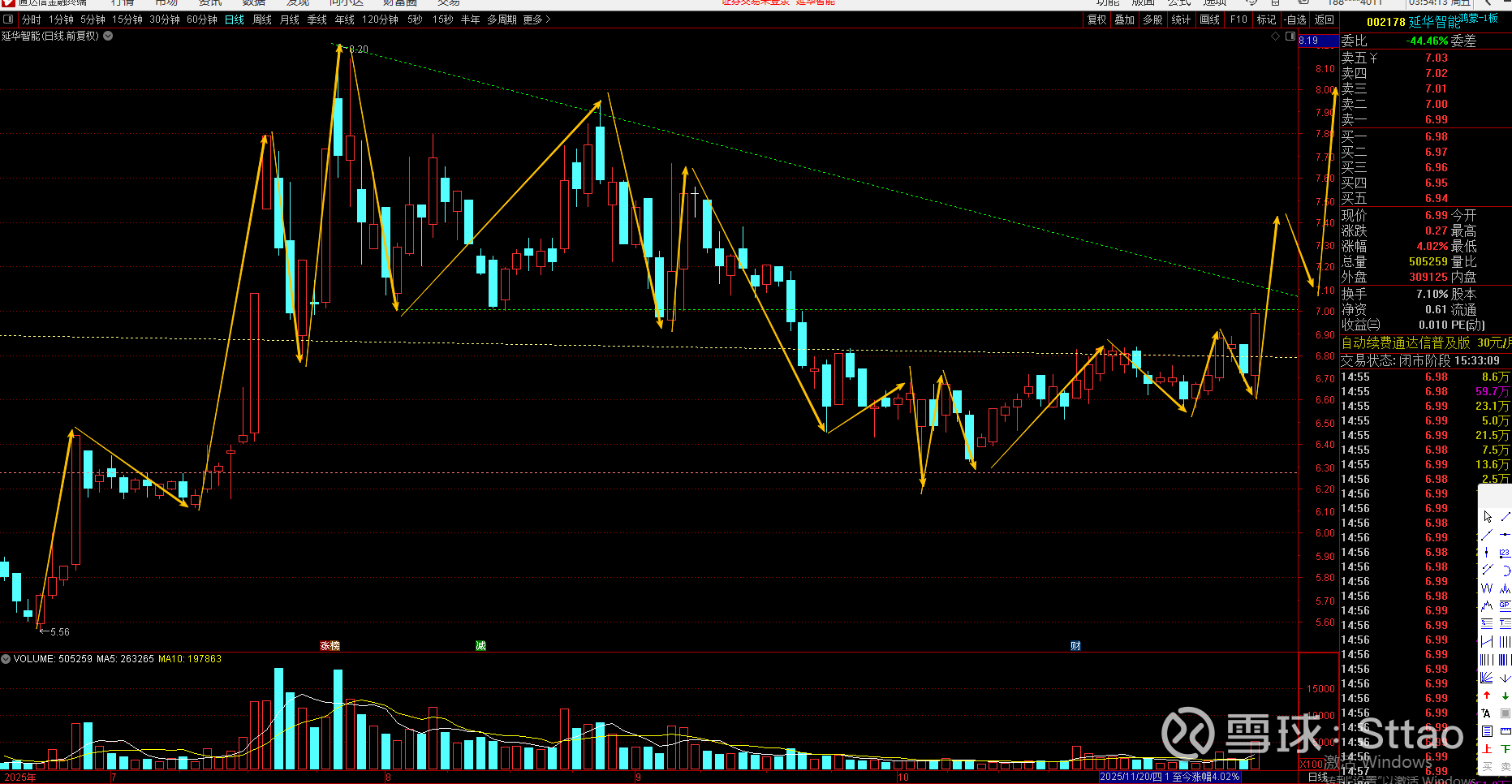Select the red up-arrow marker tool

(x=1487, y=696)
